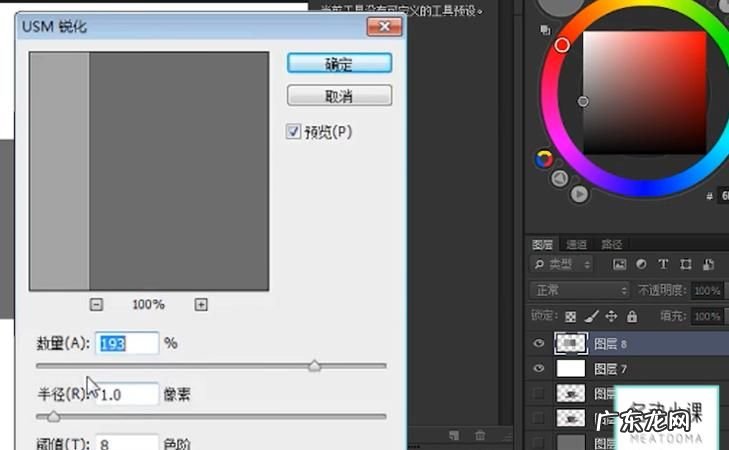Click the small color wheel mode icon
Image resolution: width=729 pixels, height=450 pixels.
click(544, 159)
